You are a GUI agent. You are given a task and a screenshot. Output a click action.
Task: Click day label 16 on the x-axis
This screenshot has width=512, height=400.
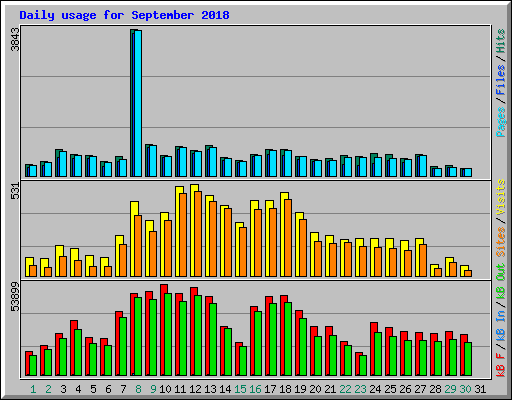coord(255,389)
